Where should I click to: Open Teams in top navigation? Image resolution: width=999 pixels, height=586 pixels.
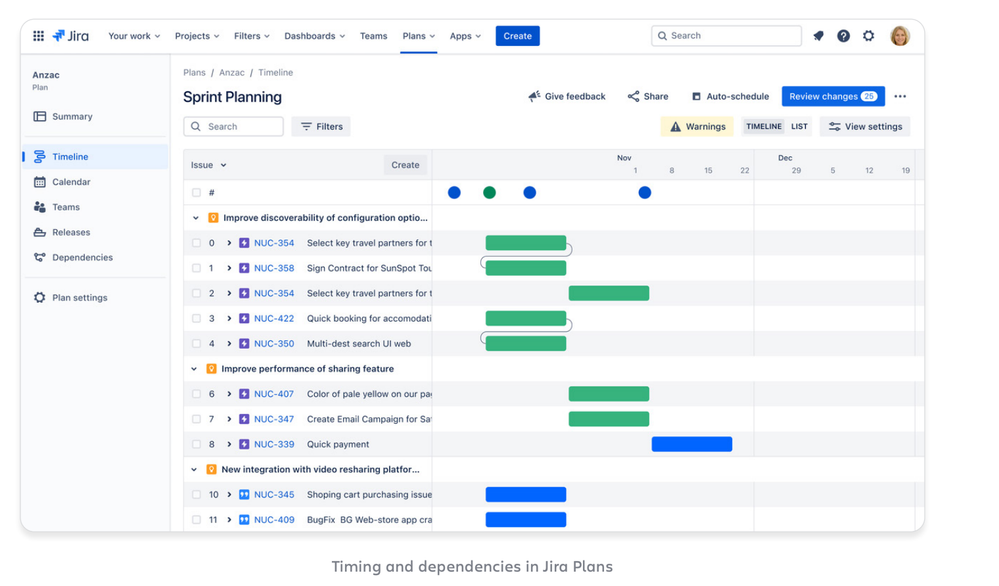click(373, 36)
